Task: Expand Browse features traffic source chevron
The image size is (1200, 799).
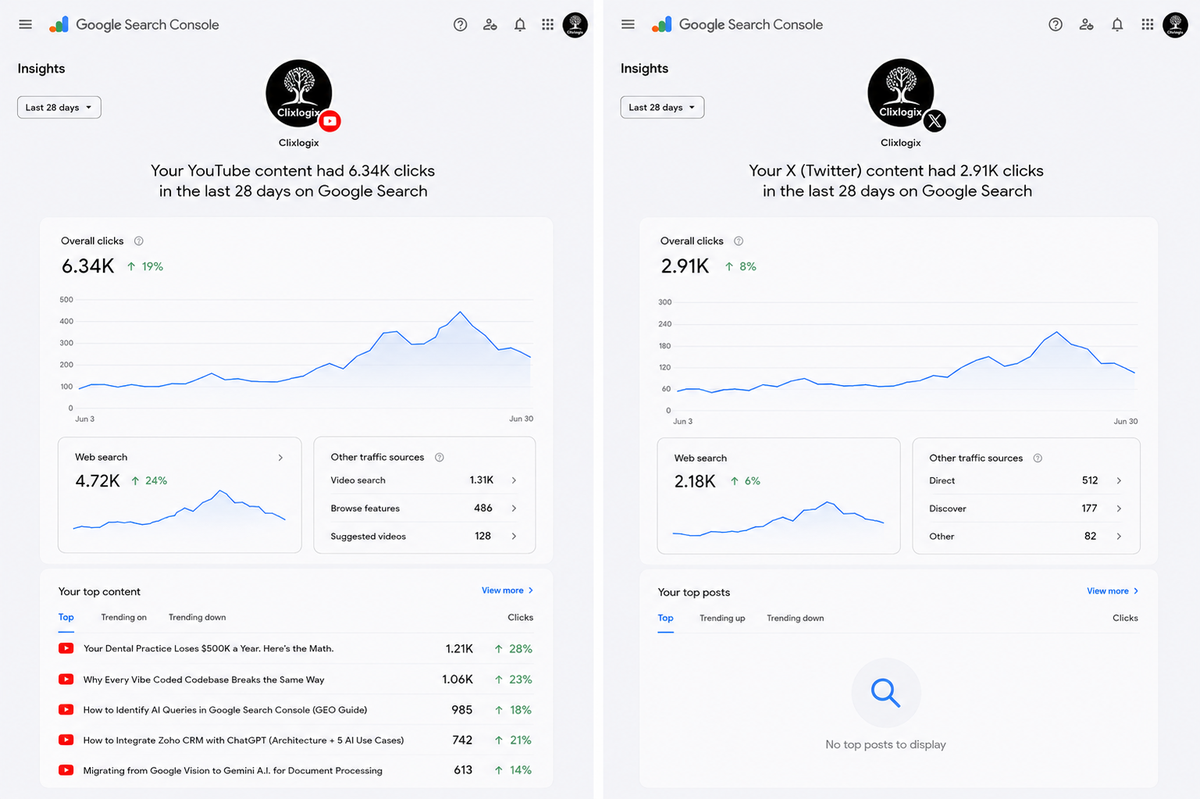Action: pyautogui.click(x=514, y=508)
